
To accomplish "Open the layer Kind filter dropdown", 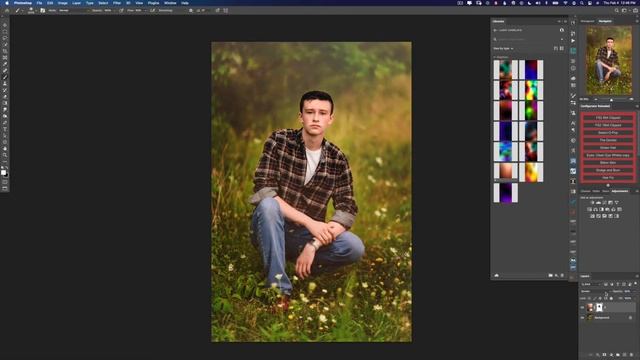I will pos(591,284).
